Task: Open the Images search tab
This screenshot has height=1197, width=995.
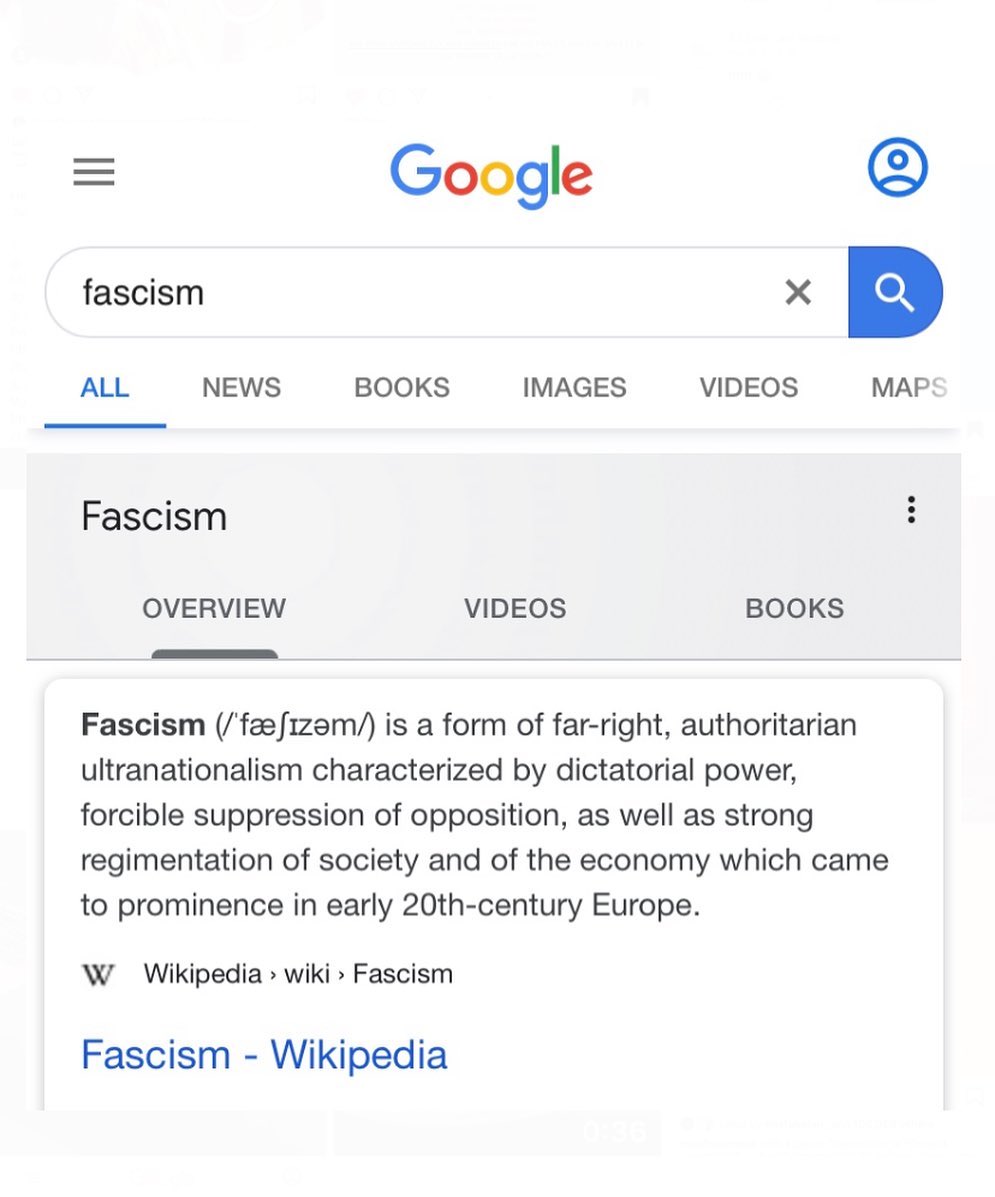Action: (x=574, y=388)
